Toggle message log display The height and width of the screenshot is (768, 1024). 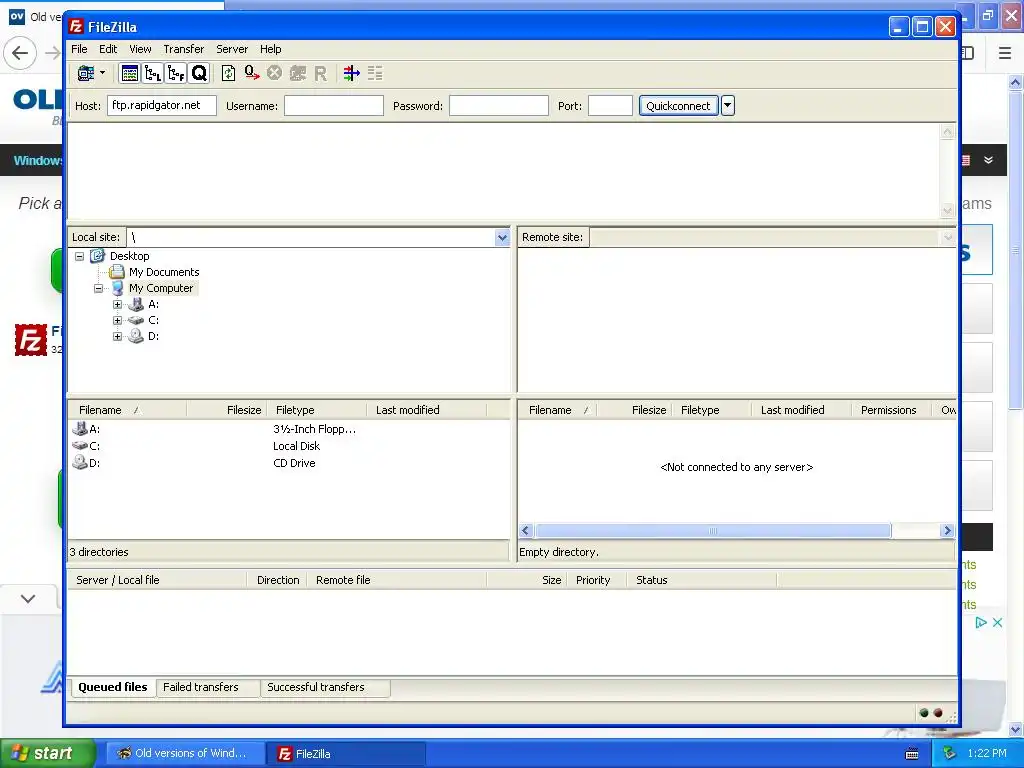tap(129, 73)
